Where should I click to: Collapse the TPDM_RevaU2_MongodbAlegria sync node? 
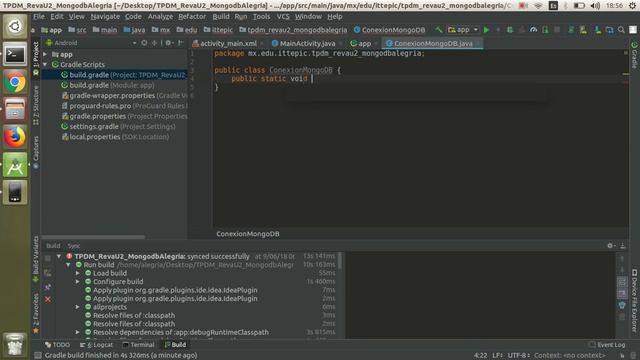click(x=59, y=256)
